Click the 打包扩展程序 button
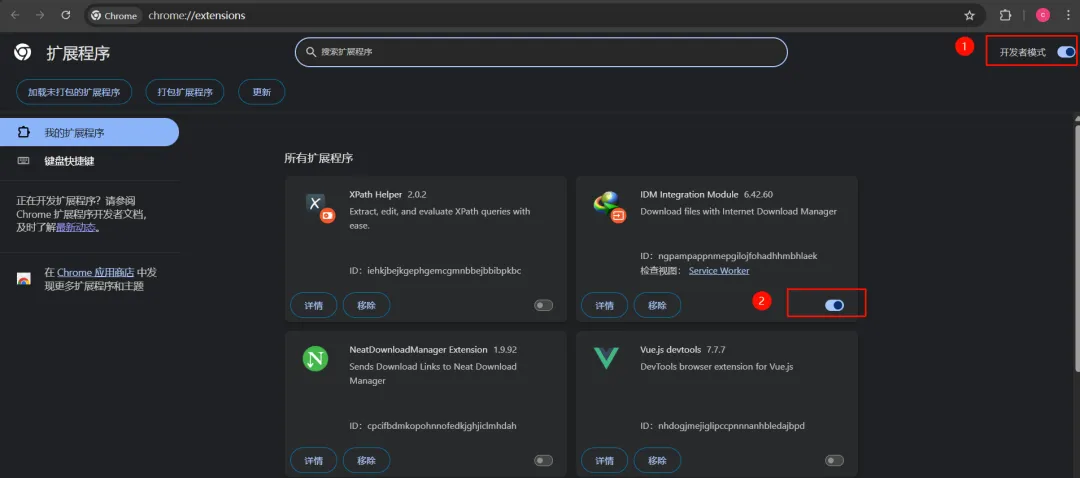Screen dimensions: 1080x478 [185, 92]
